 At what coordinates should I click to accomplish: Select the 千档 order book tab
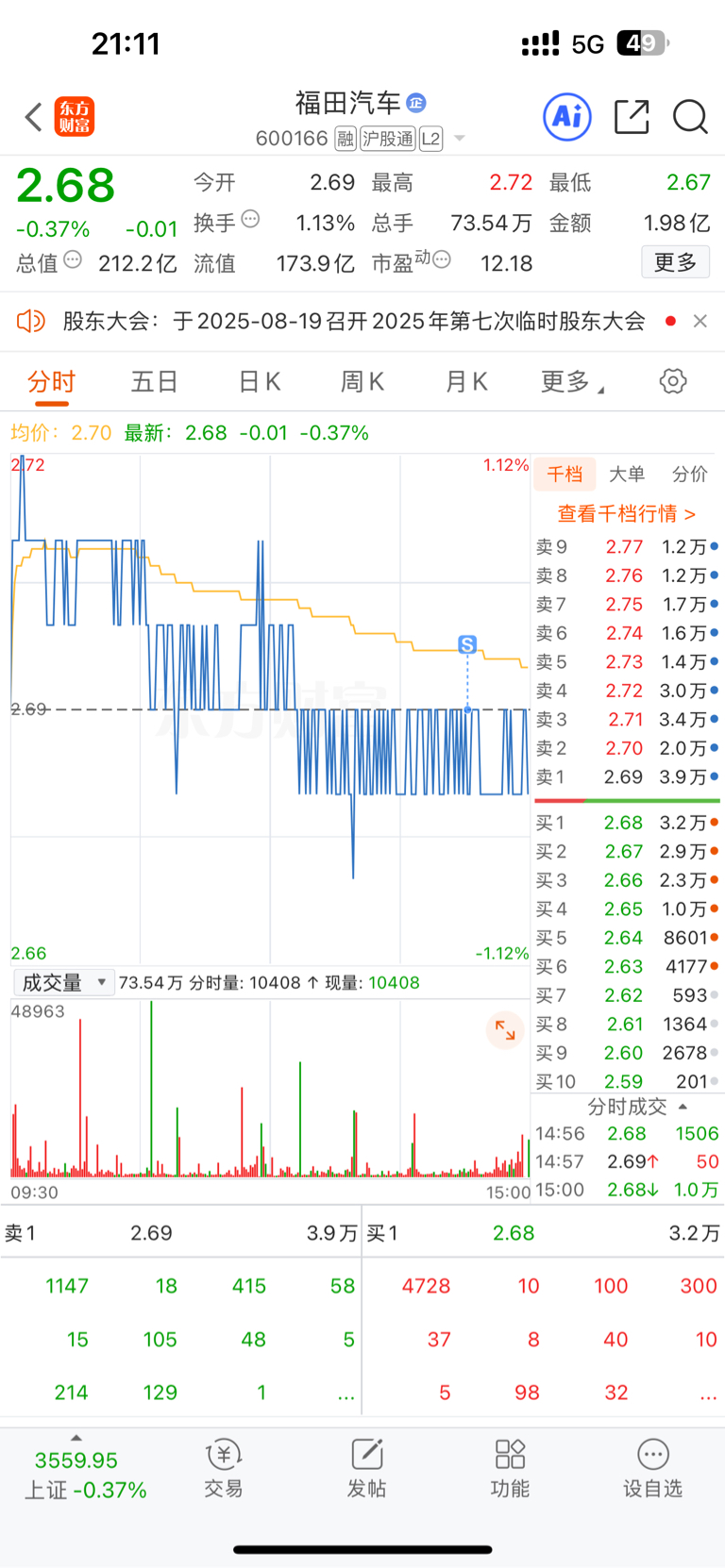[x=565, y=475]
